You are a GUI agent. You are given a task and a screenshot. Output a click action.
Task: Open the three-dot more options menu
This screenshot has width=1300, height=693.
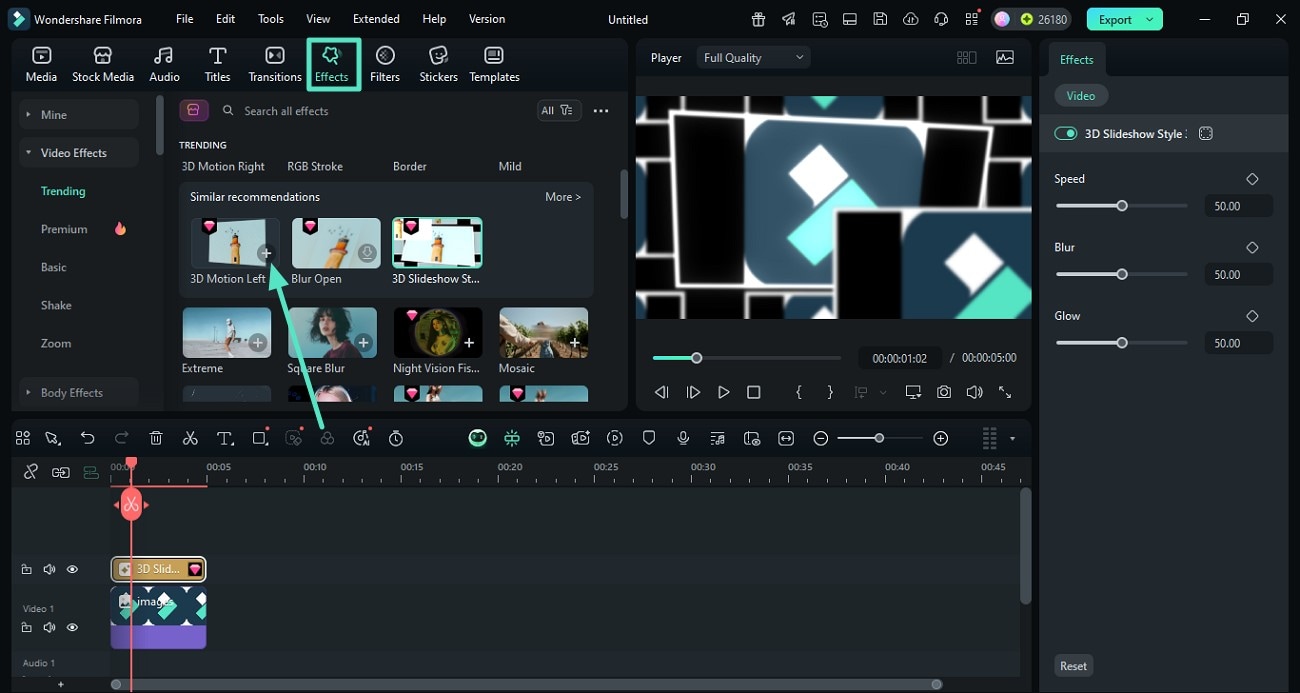601,111
